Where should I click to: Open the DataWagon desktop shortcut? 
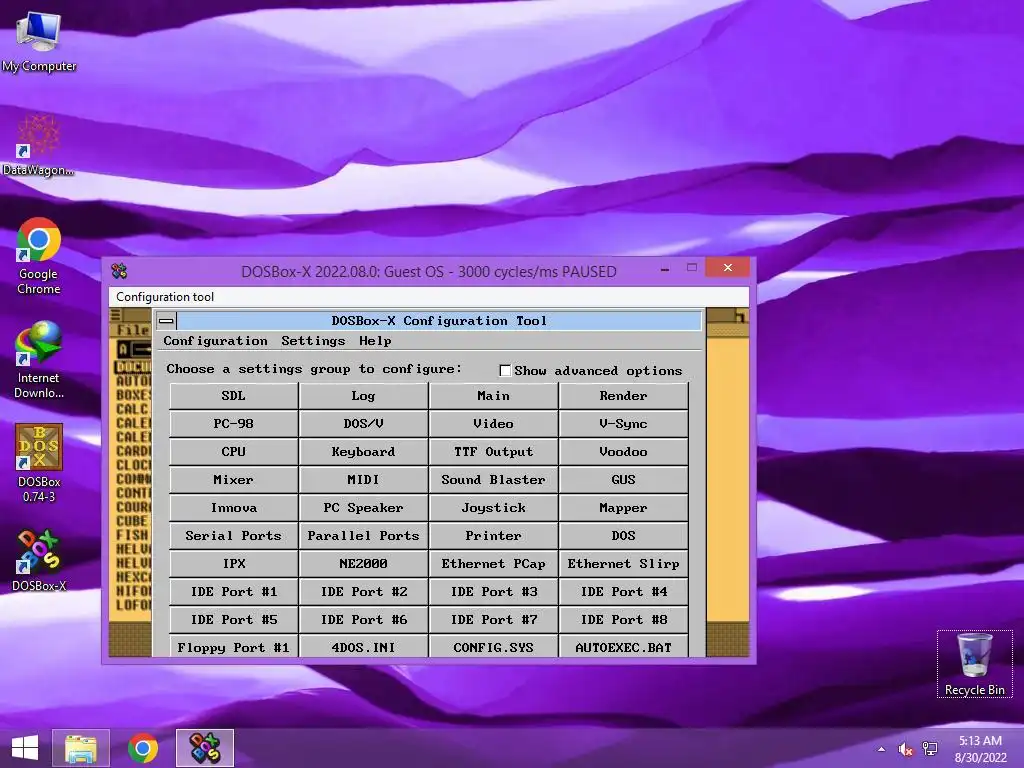point(39,145)
